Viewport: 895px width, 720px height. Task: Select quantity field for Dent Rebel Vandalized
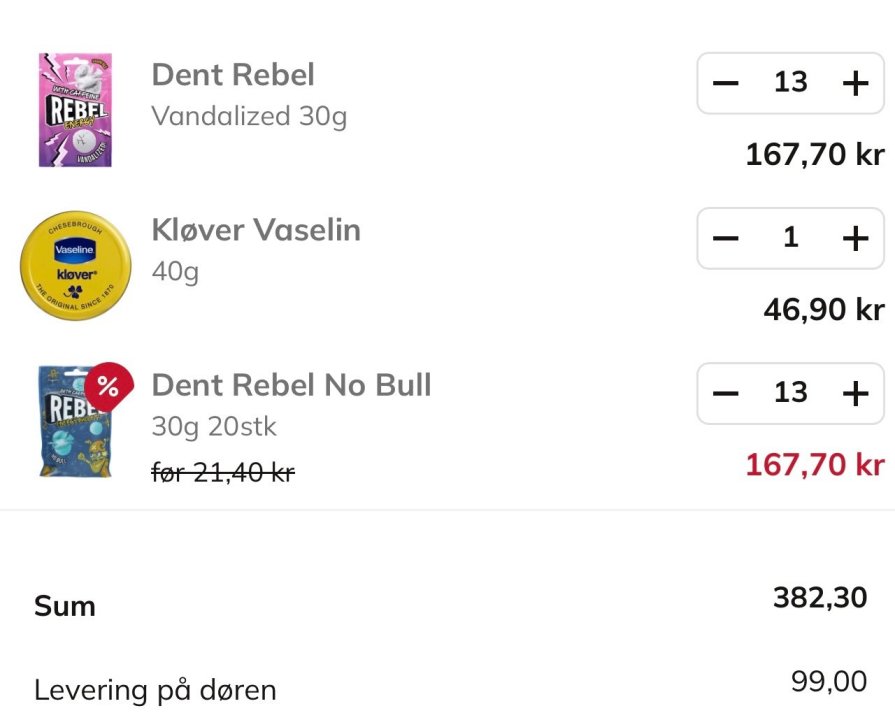(x=790, y=83)
